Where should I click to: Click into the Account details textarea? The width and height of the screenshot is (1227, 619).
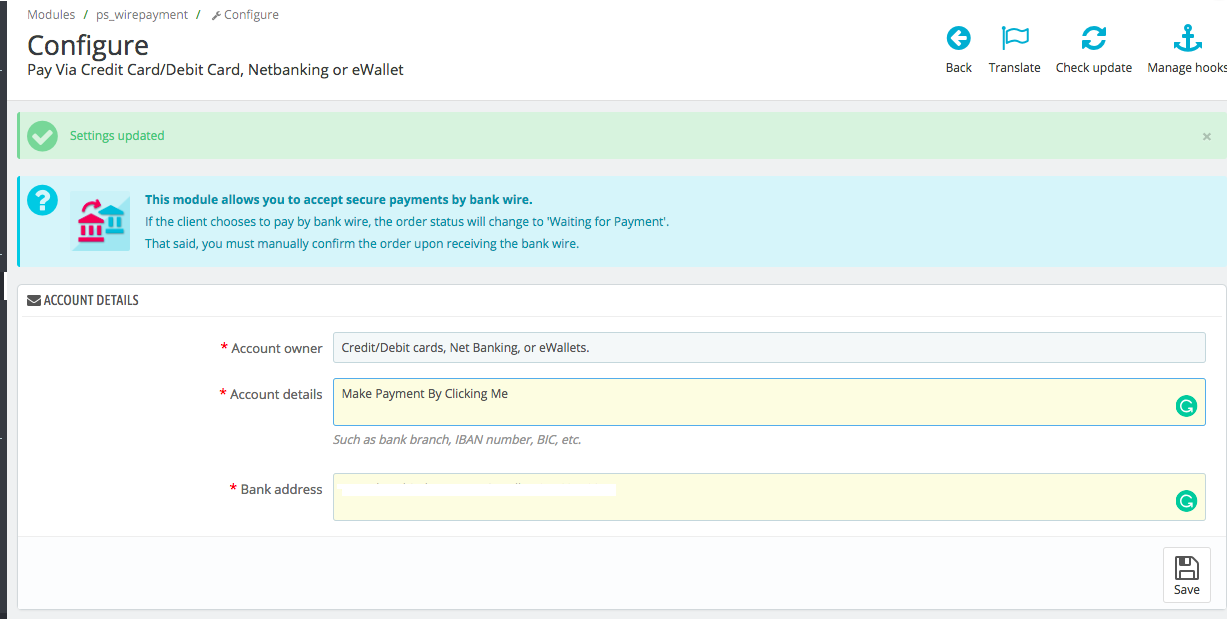(x=750, y=402)
